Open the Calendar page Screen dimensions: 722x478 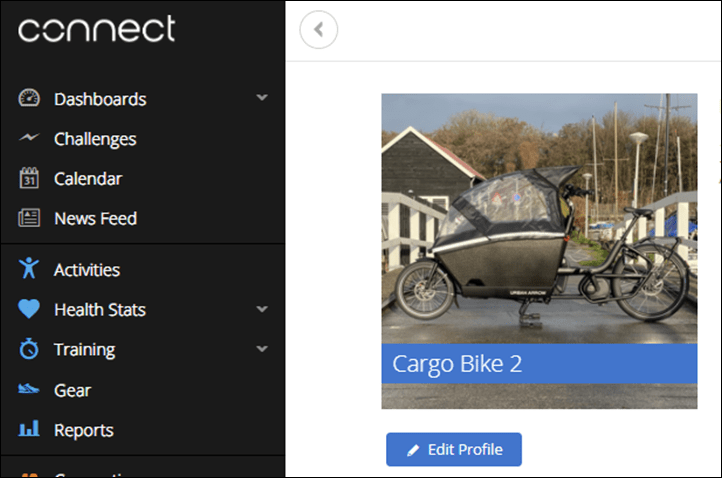[88, 179]
